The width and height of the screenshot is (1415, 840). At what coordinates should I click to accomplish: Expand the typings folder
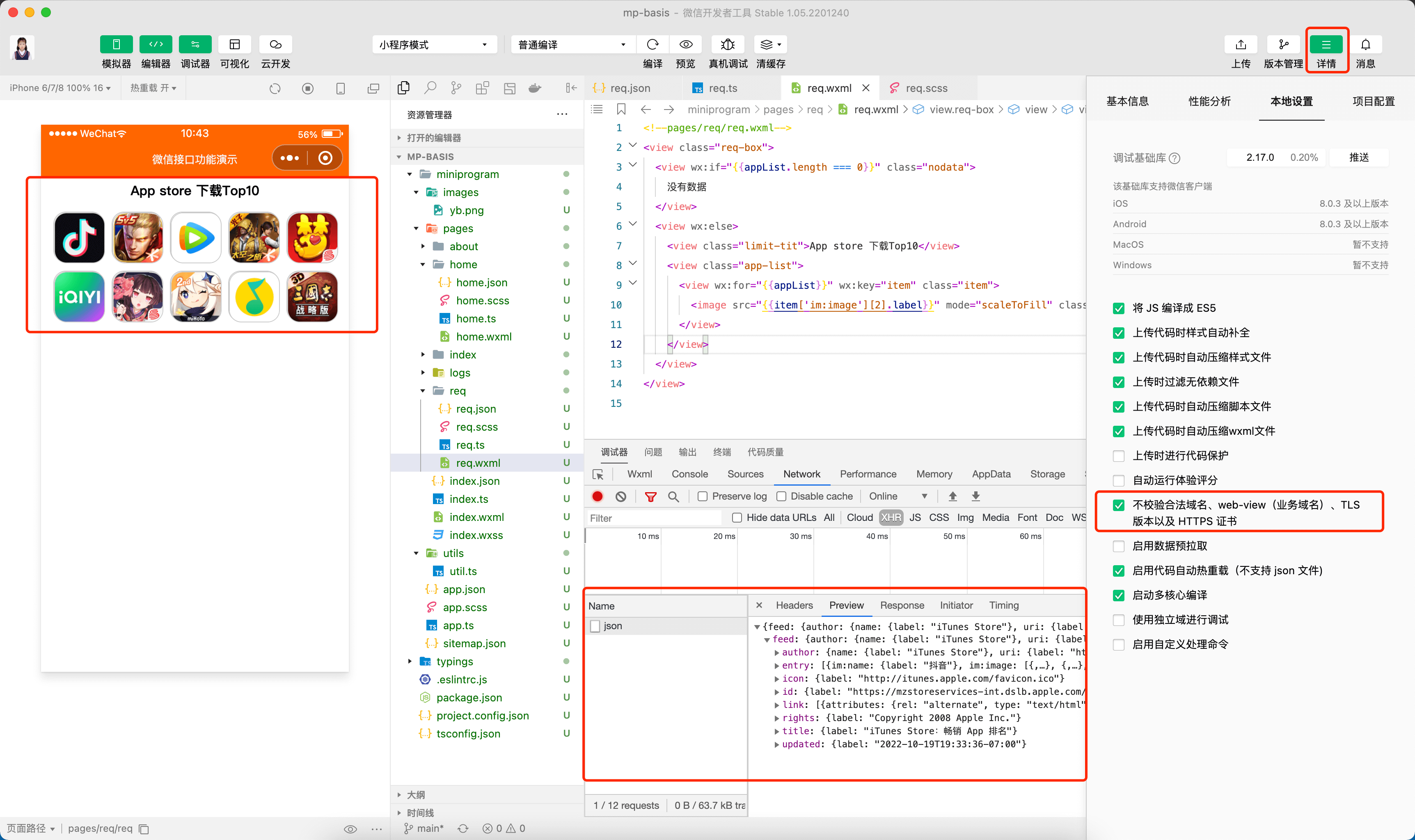pos(410,661)
